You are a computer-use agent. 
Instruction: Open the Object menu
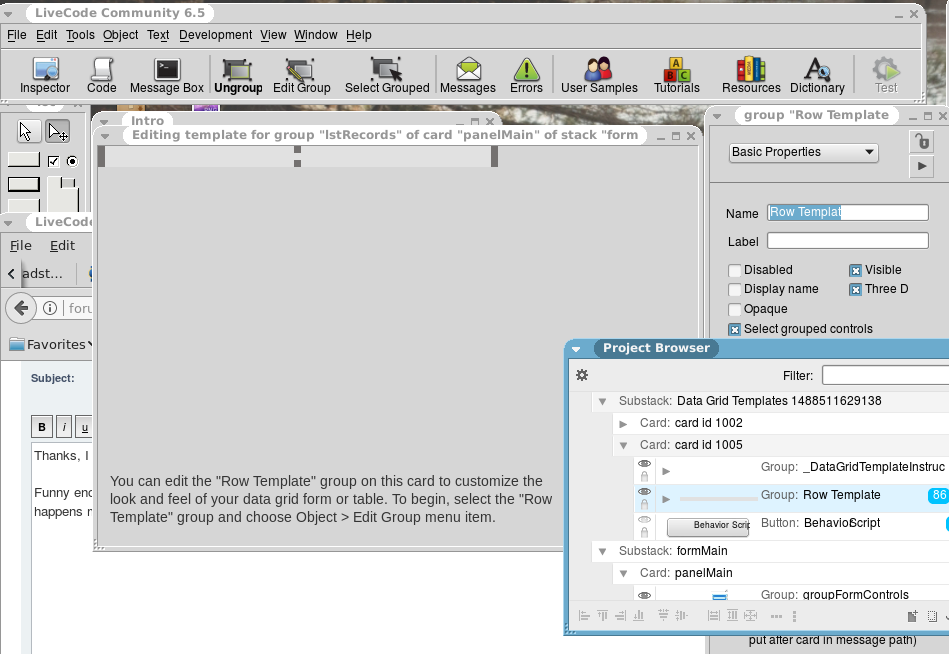pos(121,35)
